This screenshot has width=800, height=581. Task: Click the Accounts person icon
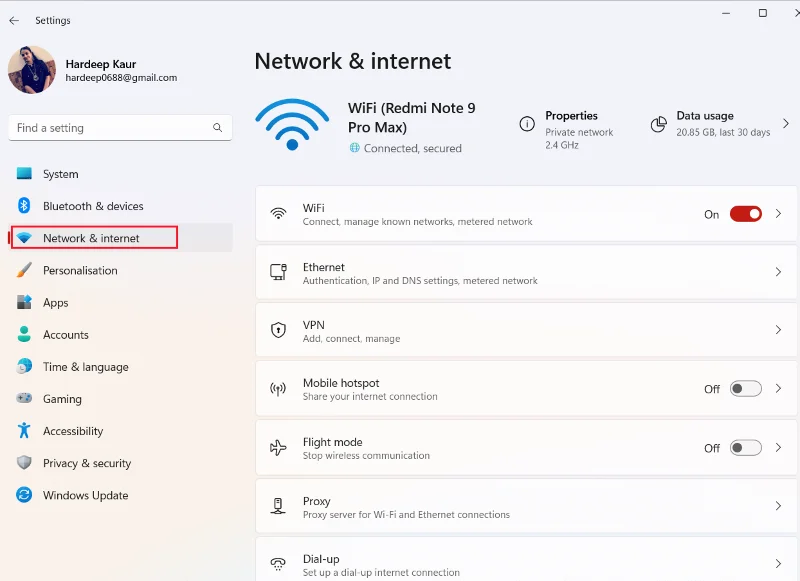point(24,334)
